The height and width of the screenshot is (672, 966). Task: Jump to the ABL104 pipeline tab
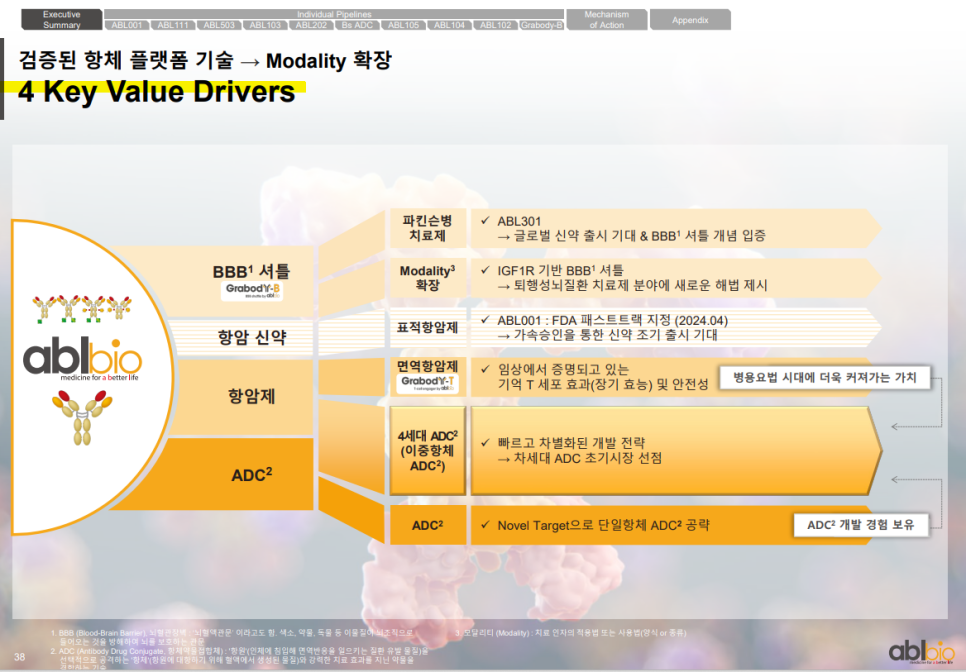coord(450,25)
